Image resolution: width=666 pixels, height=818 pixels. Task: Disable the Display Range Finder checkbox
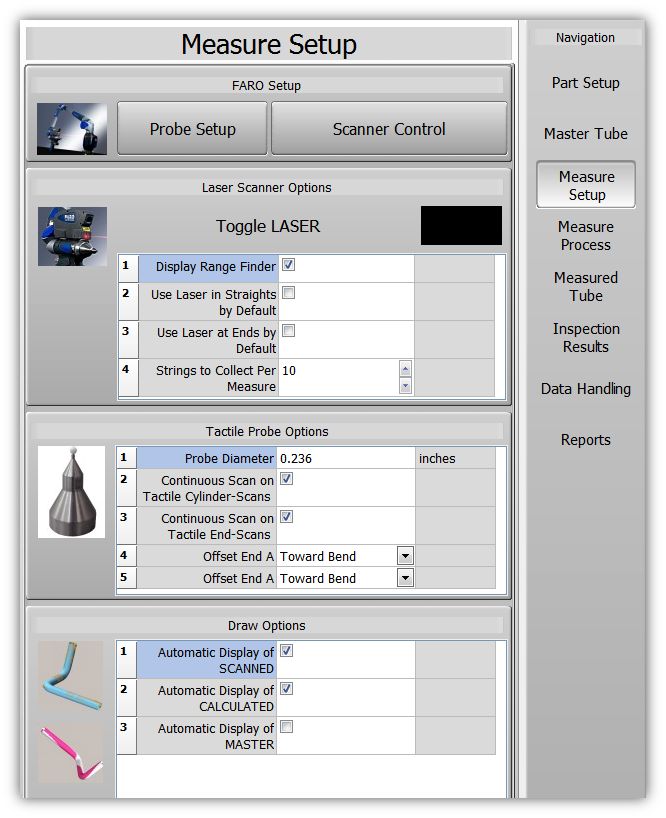pyautogui.click(x=288, y=265)
